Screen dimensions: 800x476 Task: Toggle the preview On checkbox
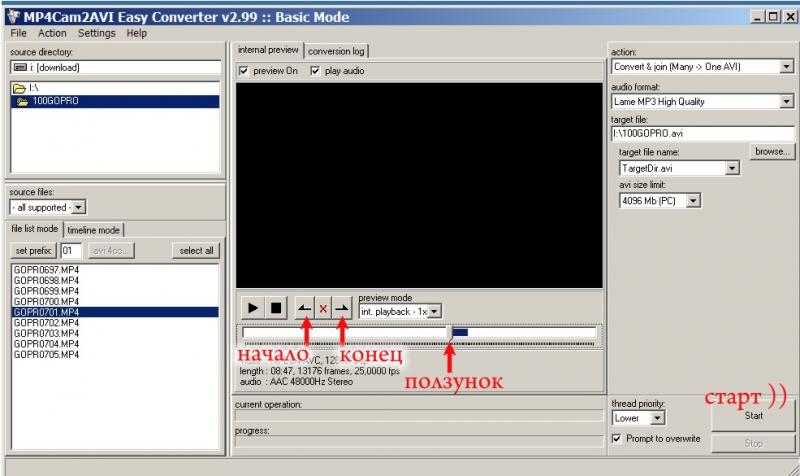244,71
